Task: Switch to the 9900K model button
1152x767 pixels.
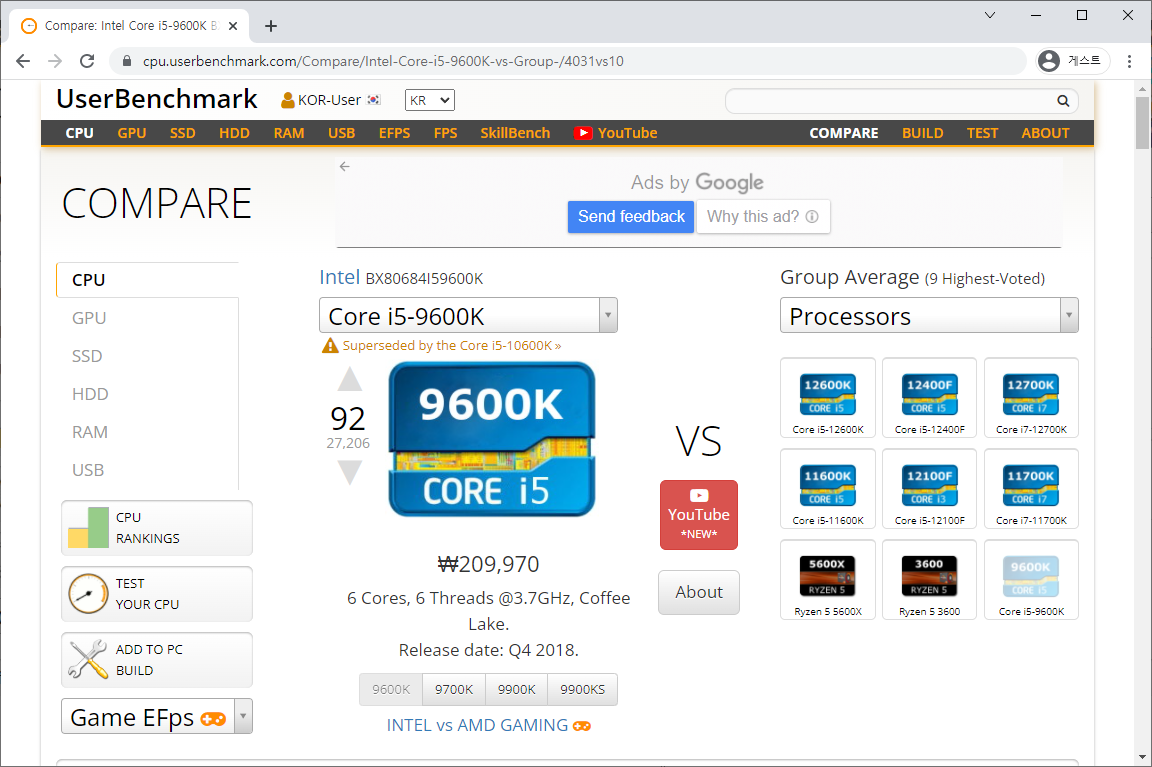Action: click(516, 689)
